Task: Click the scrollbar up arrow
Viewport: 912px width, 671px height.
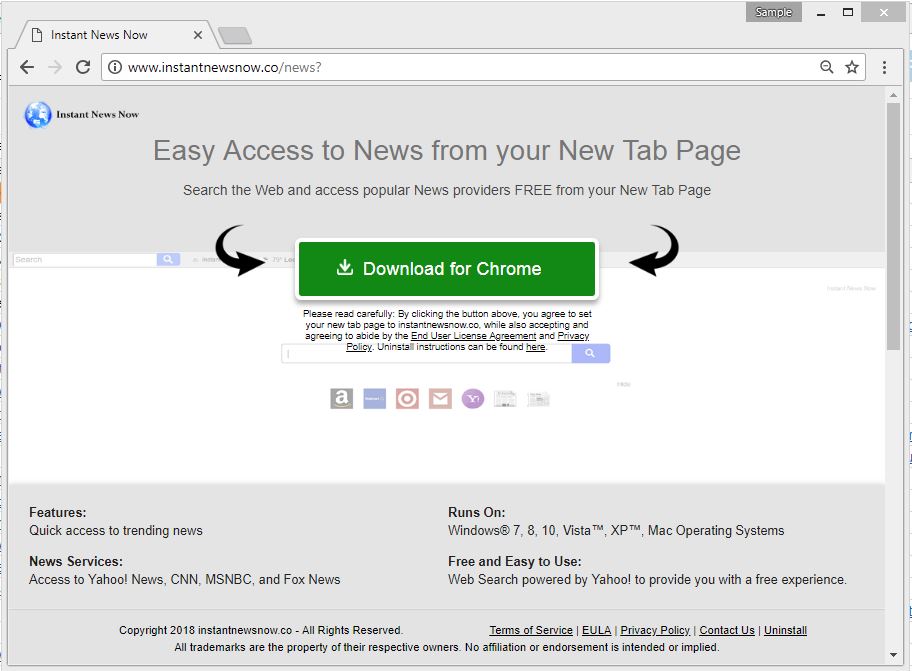Action: point(893,94)
